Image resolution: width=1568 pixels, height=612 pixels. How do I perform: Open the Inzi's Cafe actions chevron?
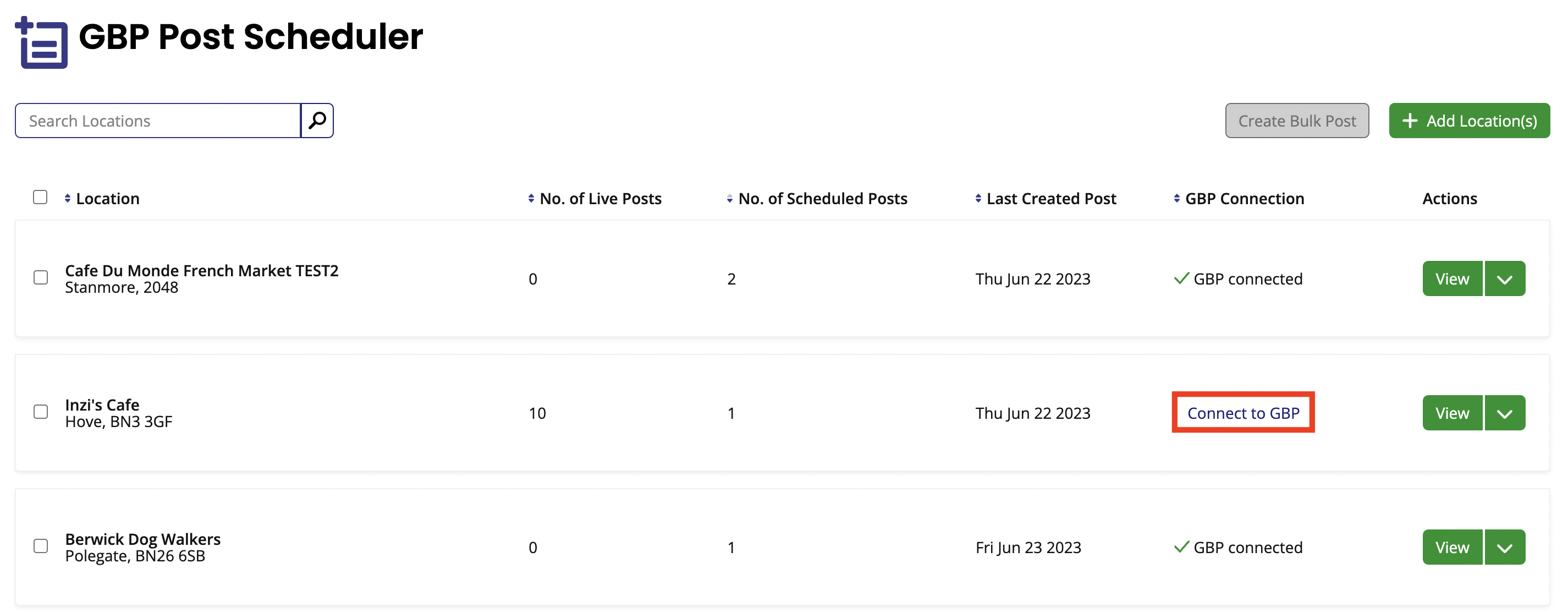tap(1505, 413)
